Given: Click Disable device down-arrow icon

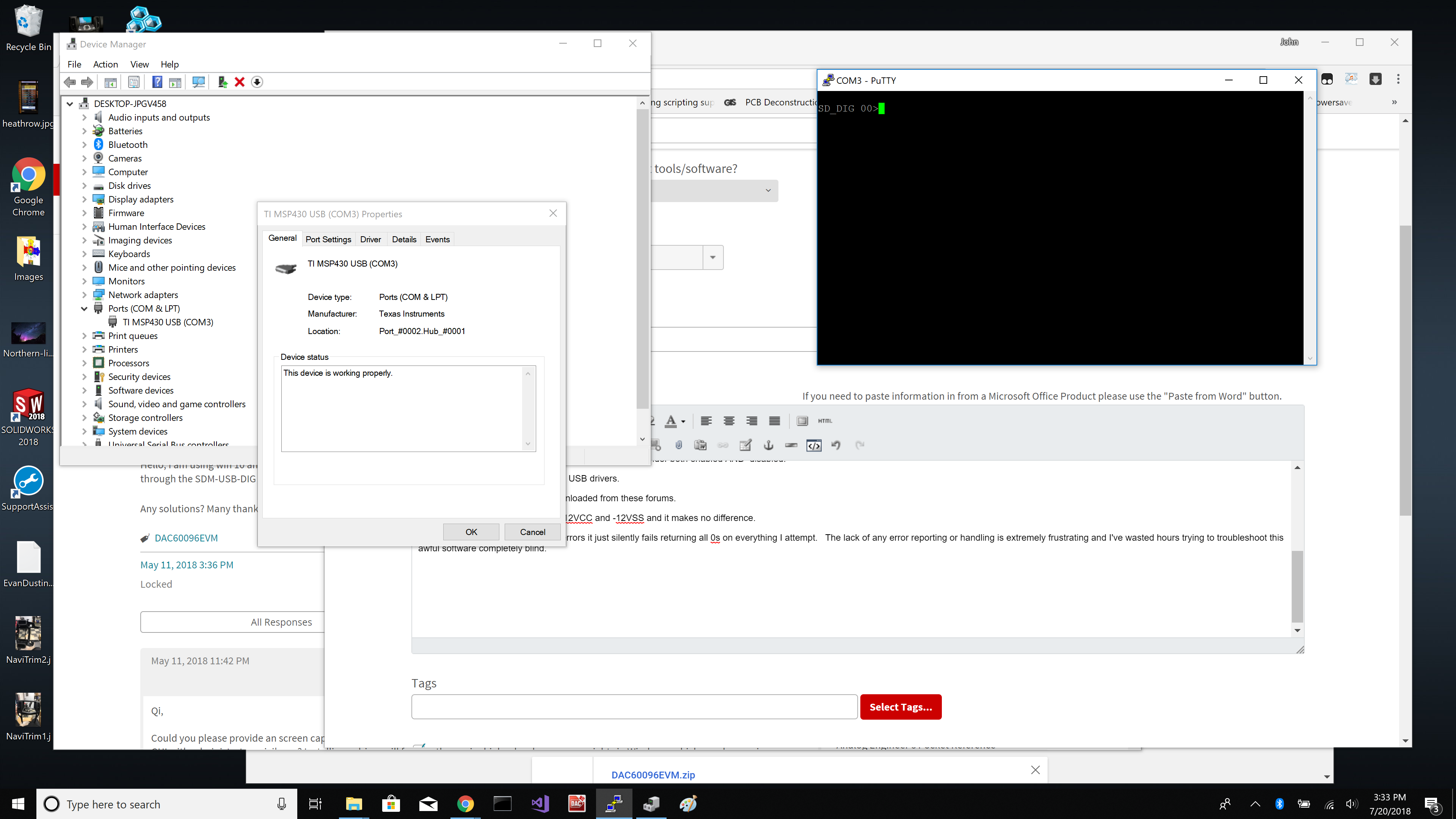Looking at the screenshot, I should click(257, 82).
